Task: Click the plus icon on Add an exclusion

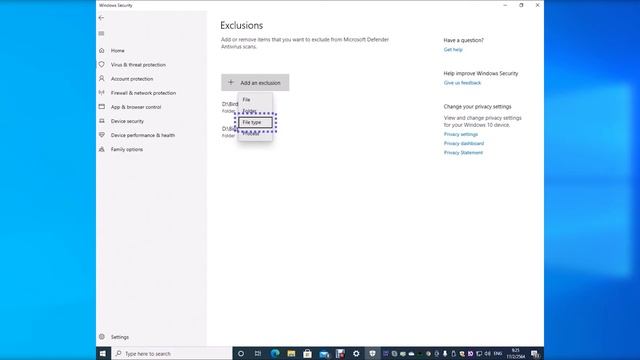Action: point(231,82)
